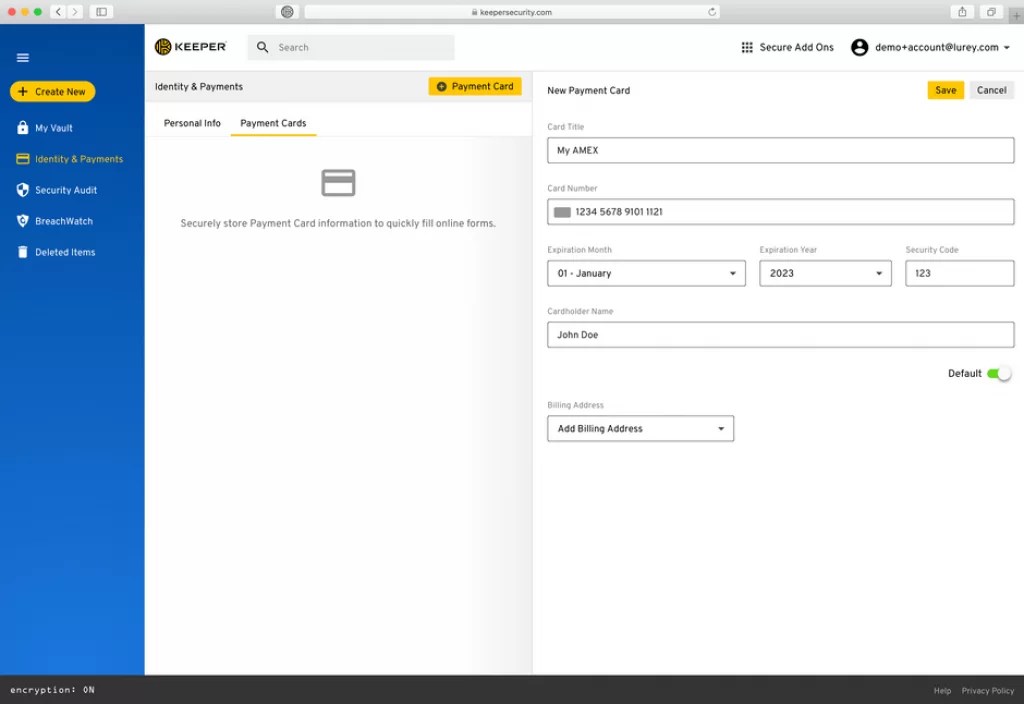Reload the page in Safari

pos(712,12)
